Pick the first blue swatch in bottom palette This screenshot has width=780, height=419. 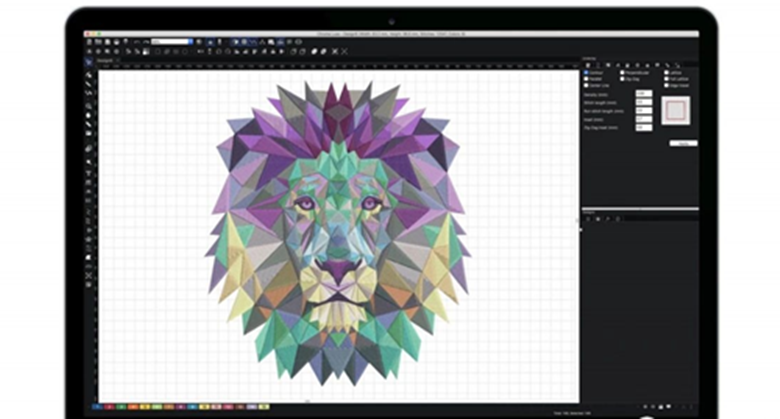click(97, 408)
